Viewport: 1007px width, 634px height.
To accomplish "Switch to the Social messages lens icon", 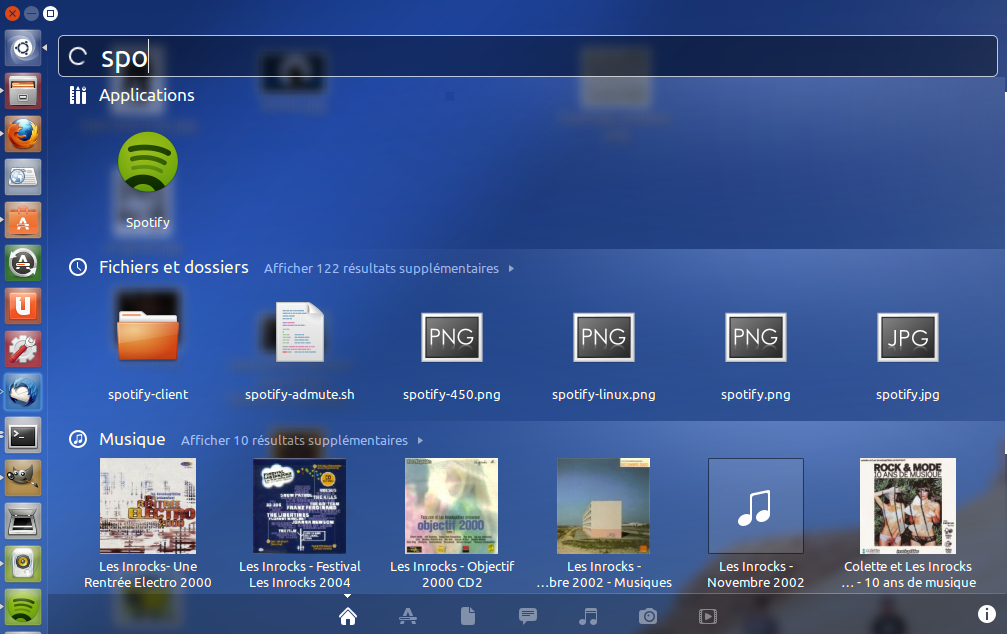I will pyautogui.click(x=528, y=617).
